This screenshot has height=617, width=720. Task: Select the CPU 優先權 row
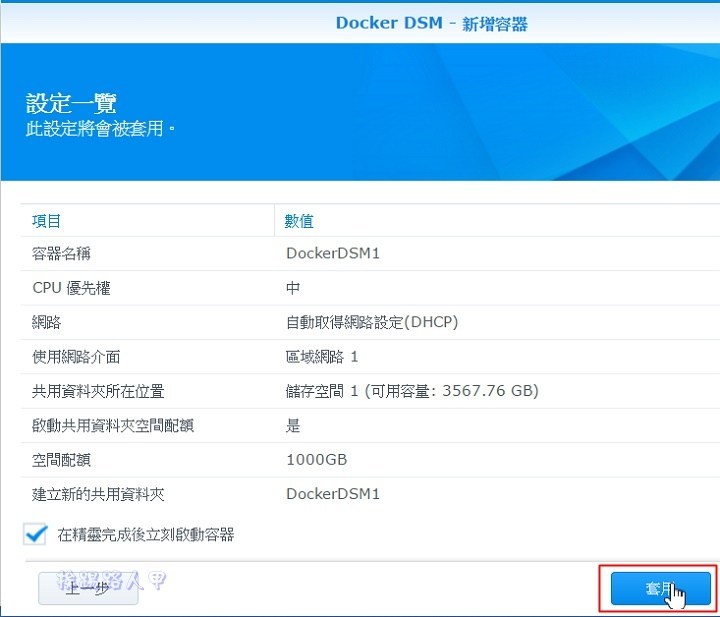[x=71, y=288]
